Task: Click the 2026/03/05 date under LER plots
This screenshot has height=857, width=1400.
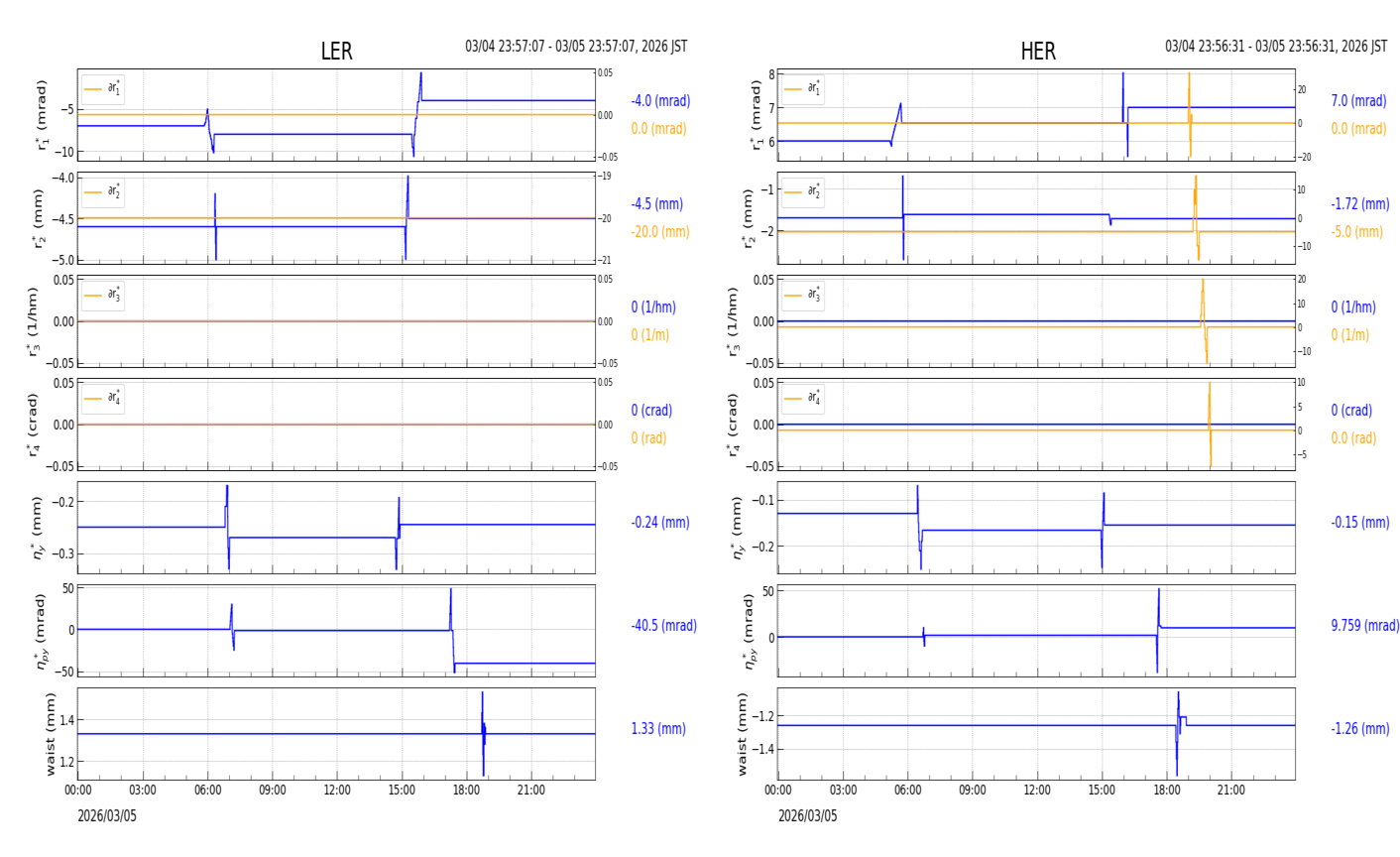Action: click(x=107, y=816)
